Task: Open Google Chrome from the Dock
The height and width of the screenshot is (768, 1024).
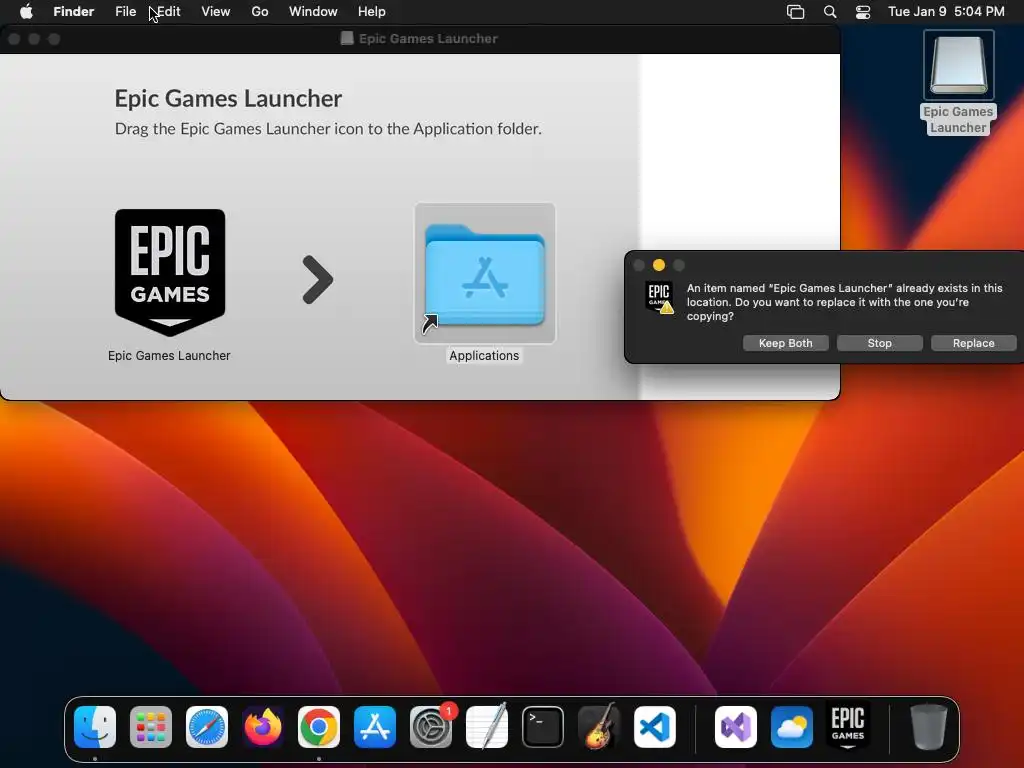Action: pos(319,727)
